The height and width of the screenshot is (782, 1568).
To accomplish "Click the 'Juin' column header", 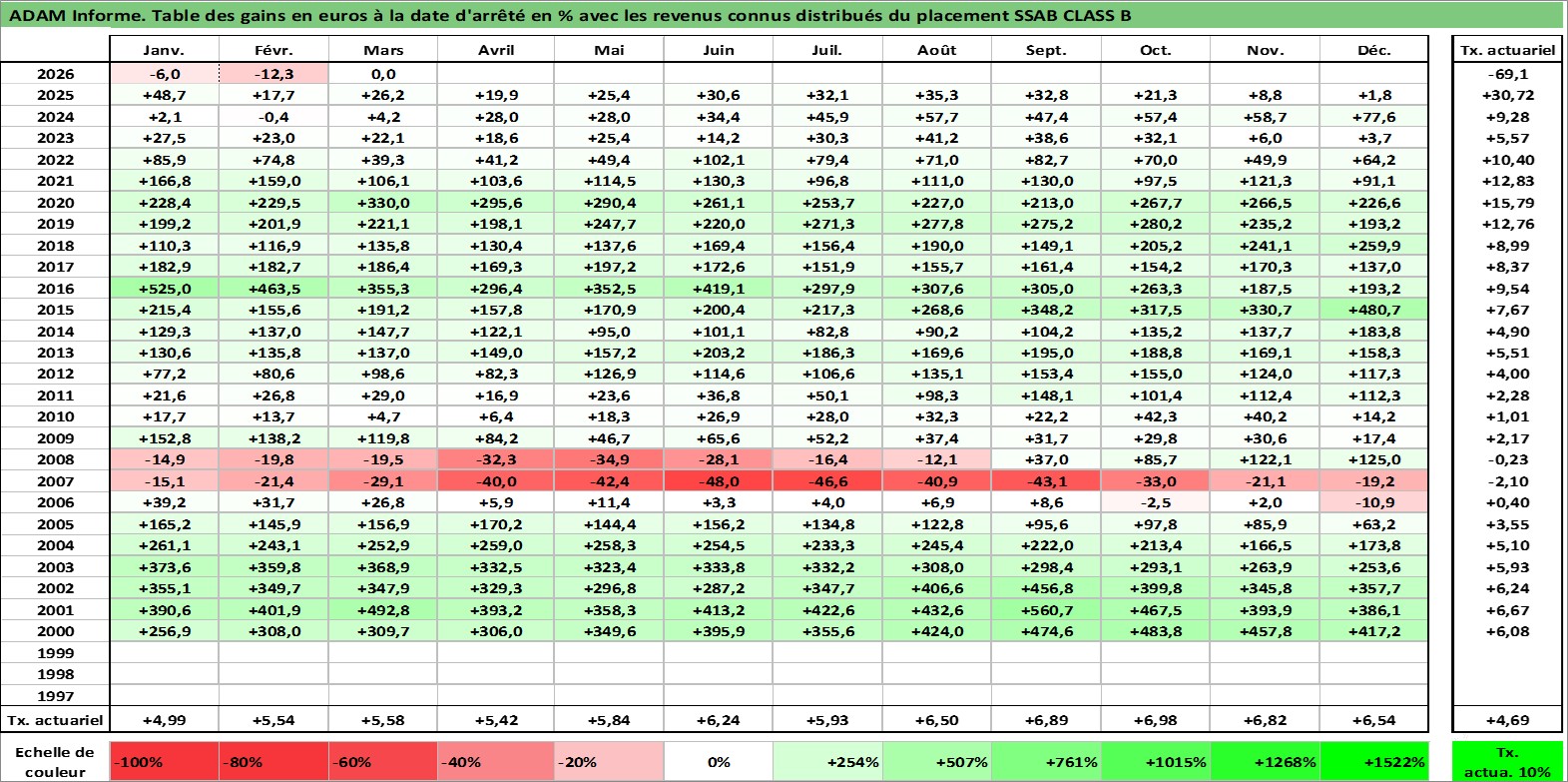I will click(718, 50).
